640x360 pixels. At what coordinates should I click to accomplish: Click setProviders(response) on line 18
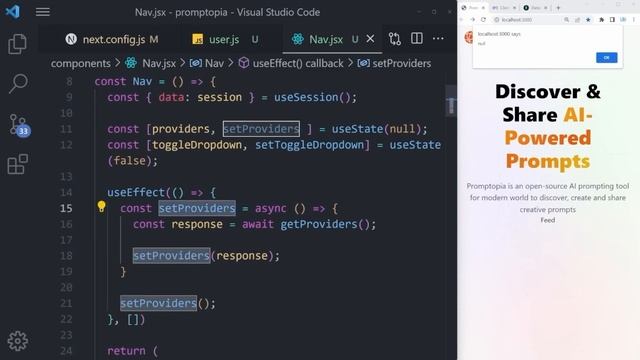(x=206, y=256)
